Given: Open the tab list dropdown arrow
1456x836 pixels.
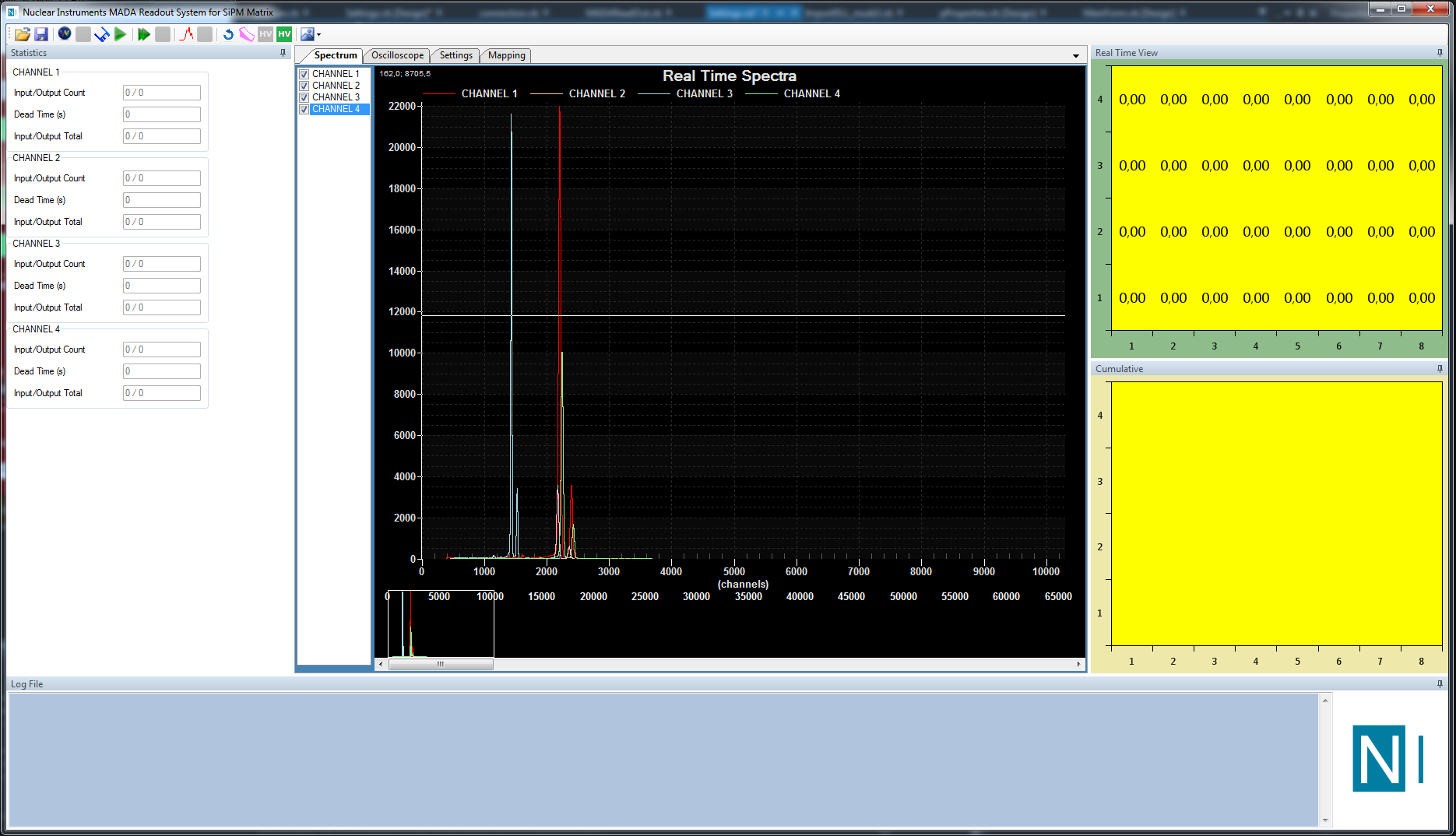Looking at the screenshot, I should pos(1076,56).
